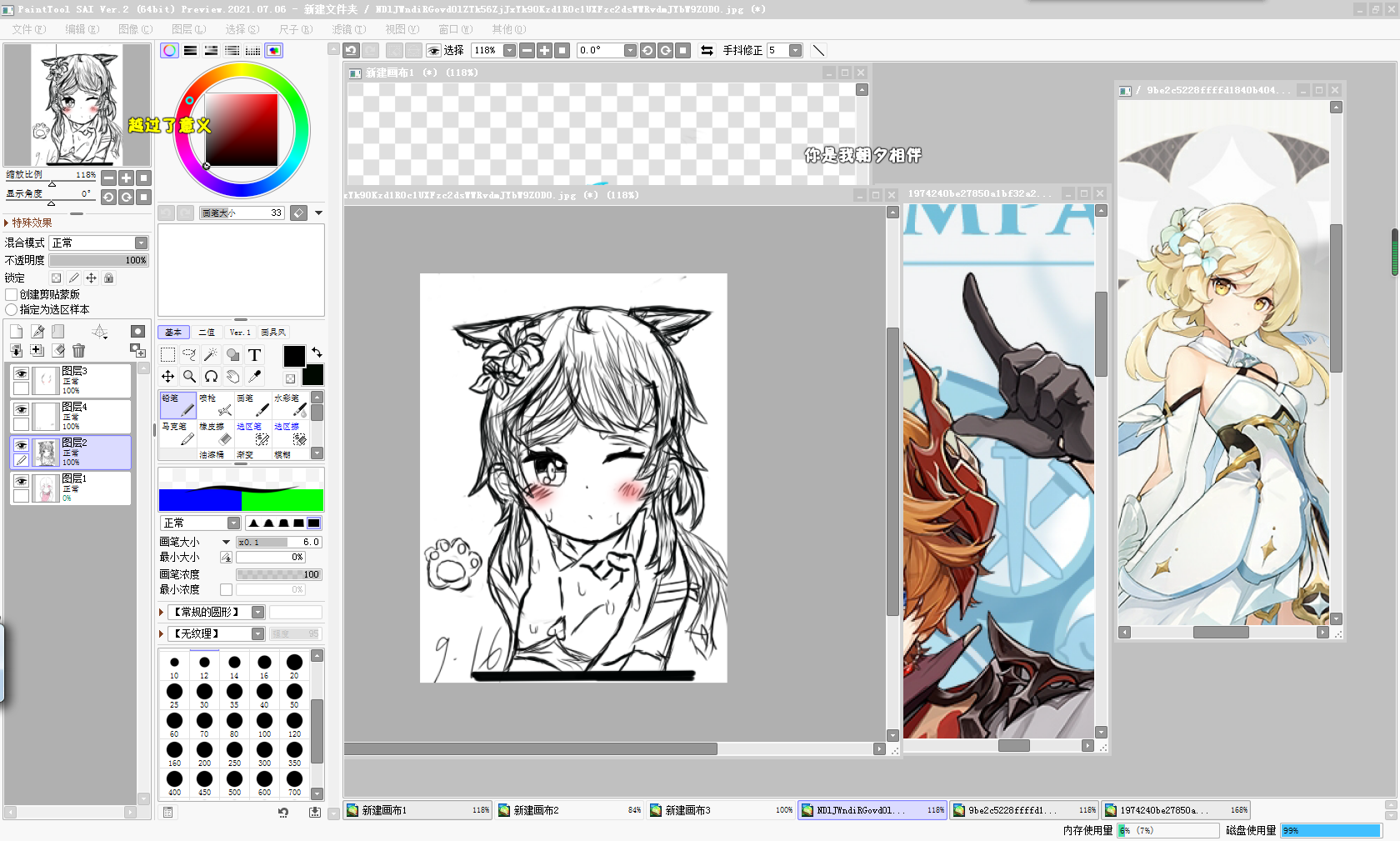
Task: Select 指定为选区样本 radio option
Action: (x=12, y=310)
